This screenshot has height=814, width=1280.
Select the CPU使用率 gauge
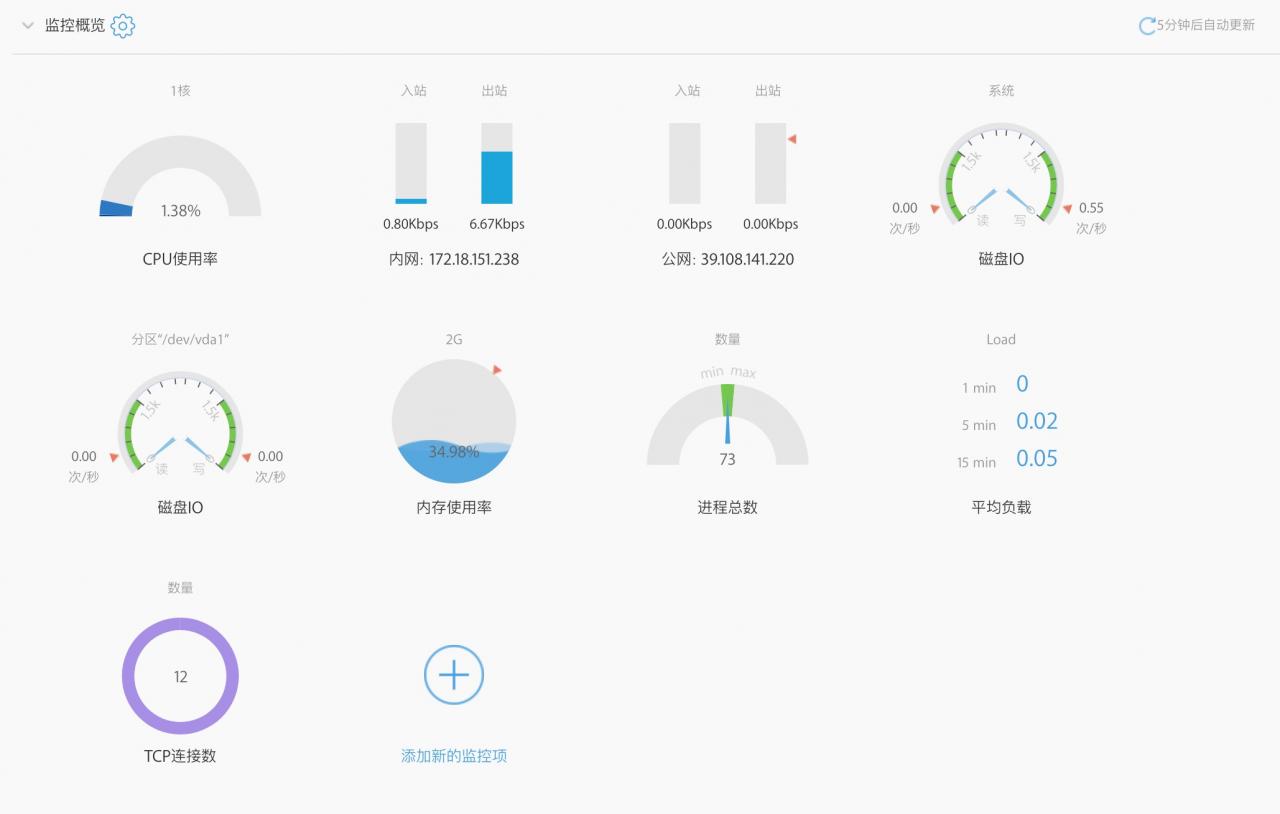click(181, 177)
